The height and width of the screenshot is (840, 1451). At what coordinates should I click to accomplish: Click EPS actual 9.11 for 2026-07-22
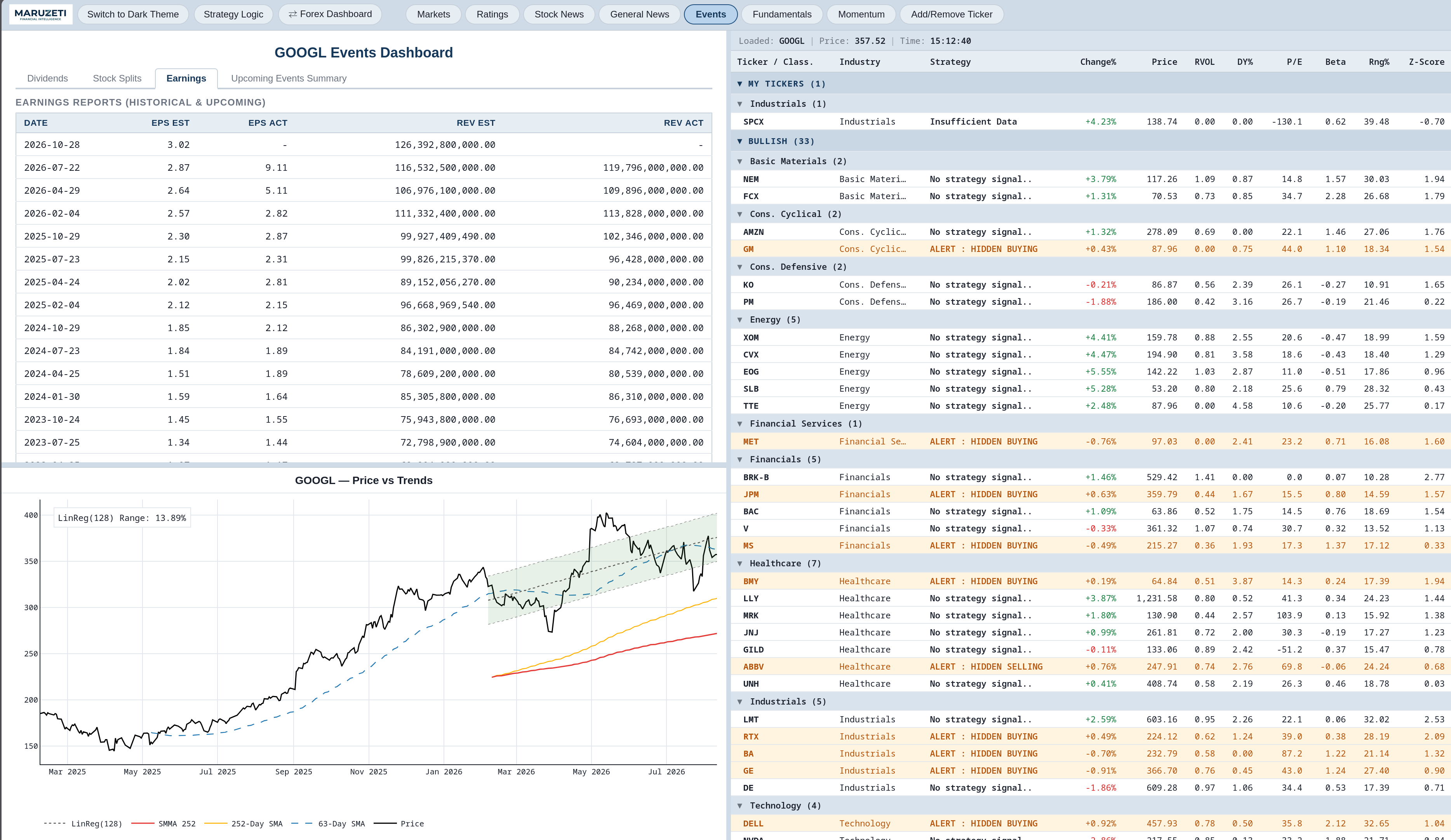click(277, 168)
